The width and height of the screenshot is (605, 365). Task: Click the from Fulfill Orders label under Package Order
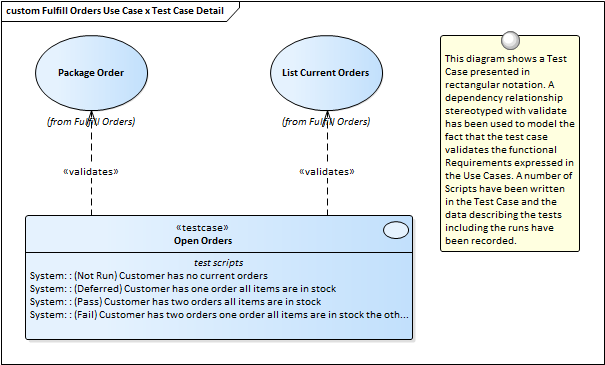pyautogui.click(x=91, y=122)
